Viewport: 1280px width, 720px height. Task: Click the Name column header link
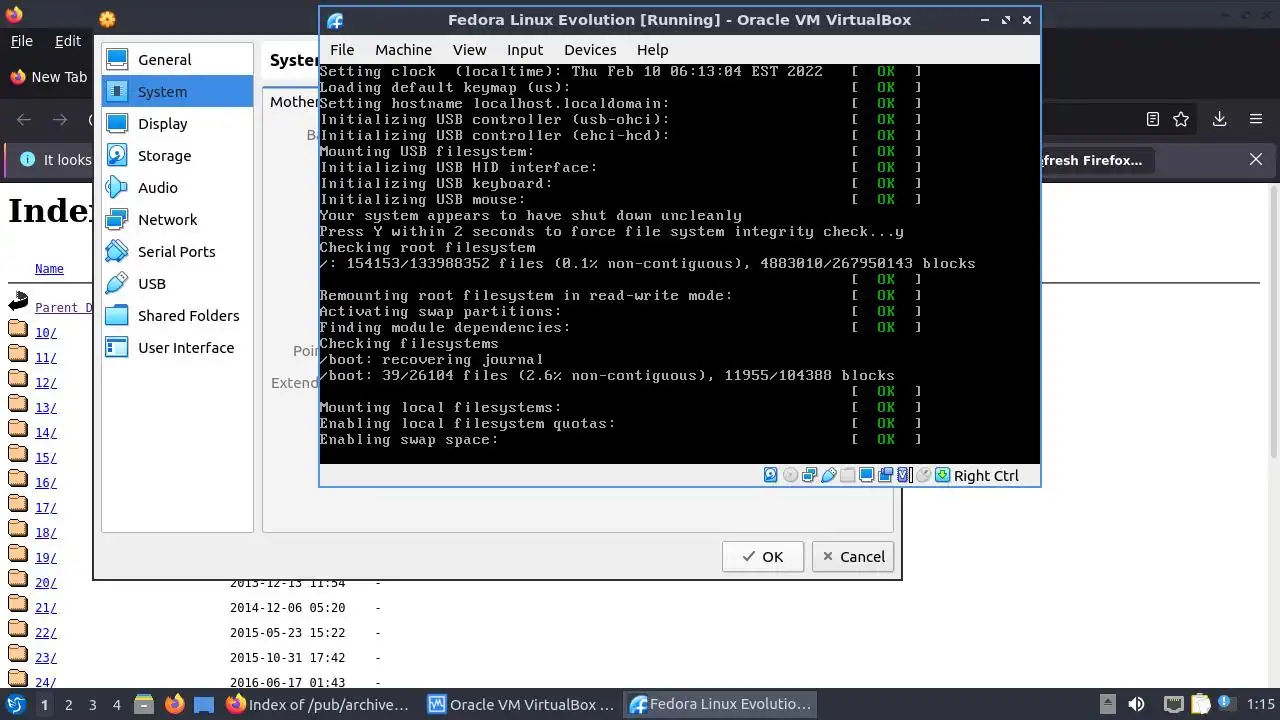(49, 269)
